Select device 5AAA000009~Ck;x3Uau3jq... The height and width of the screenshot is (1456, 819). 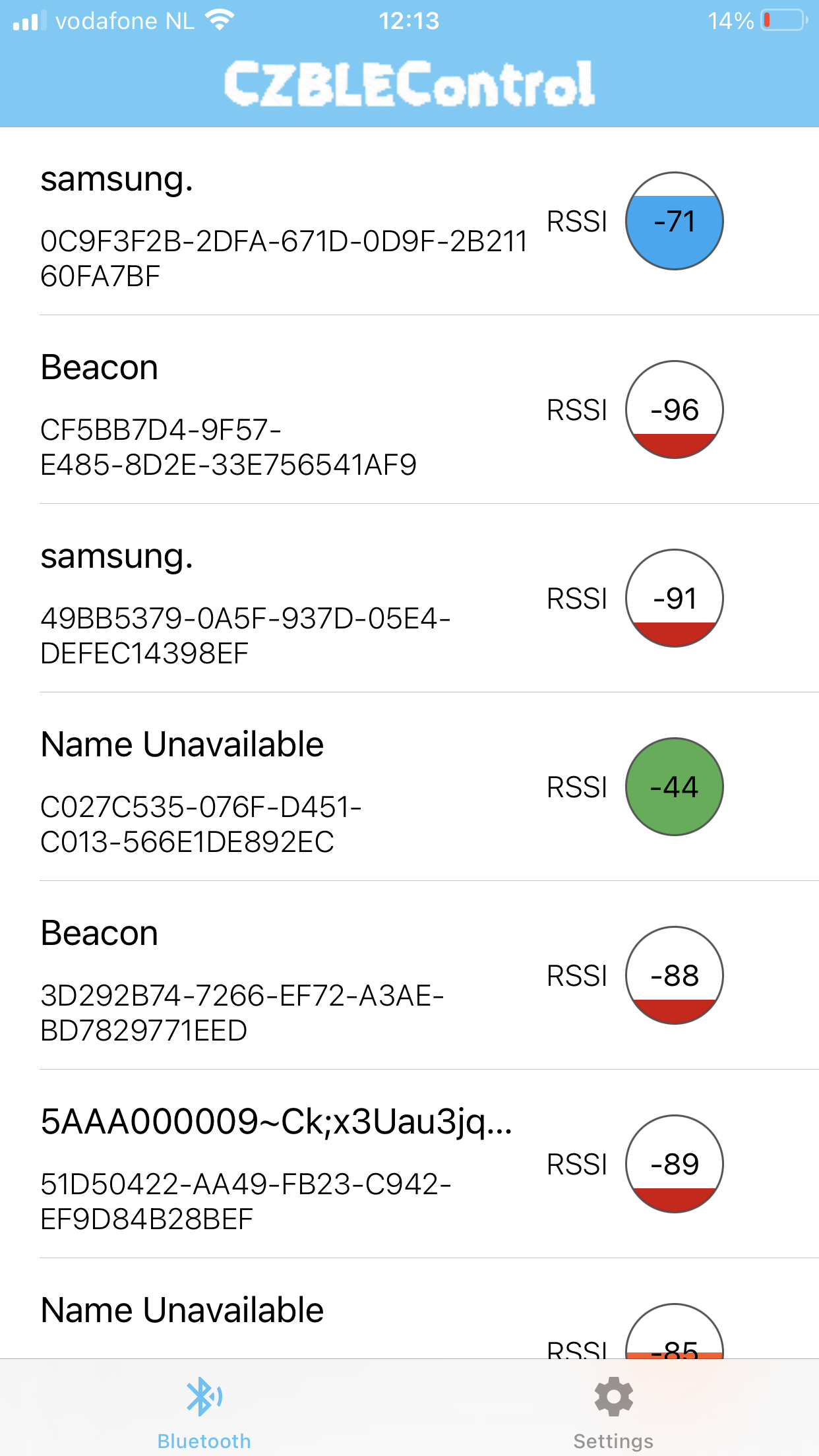pyautogui.click(x=409, y=1164)
